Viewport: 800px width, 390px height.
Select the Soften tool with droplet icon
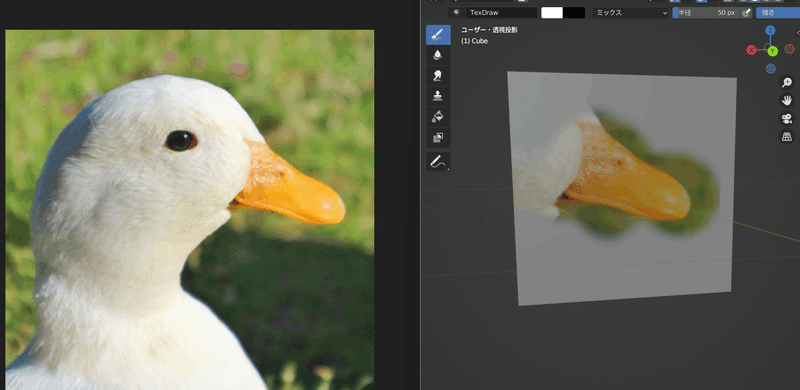tap(438, 55)
